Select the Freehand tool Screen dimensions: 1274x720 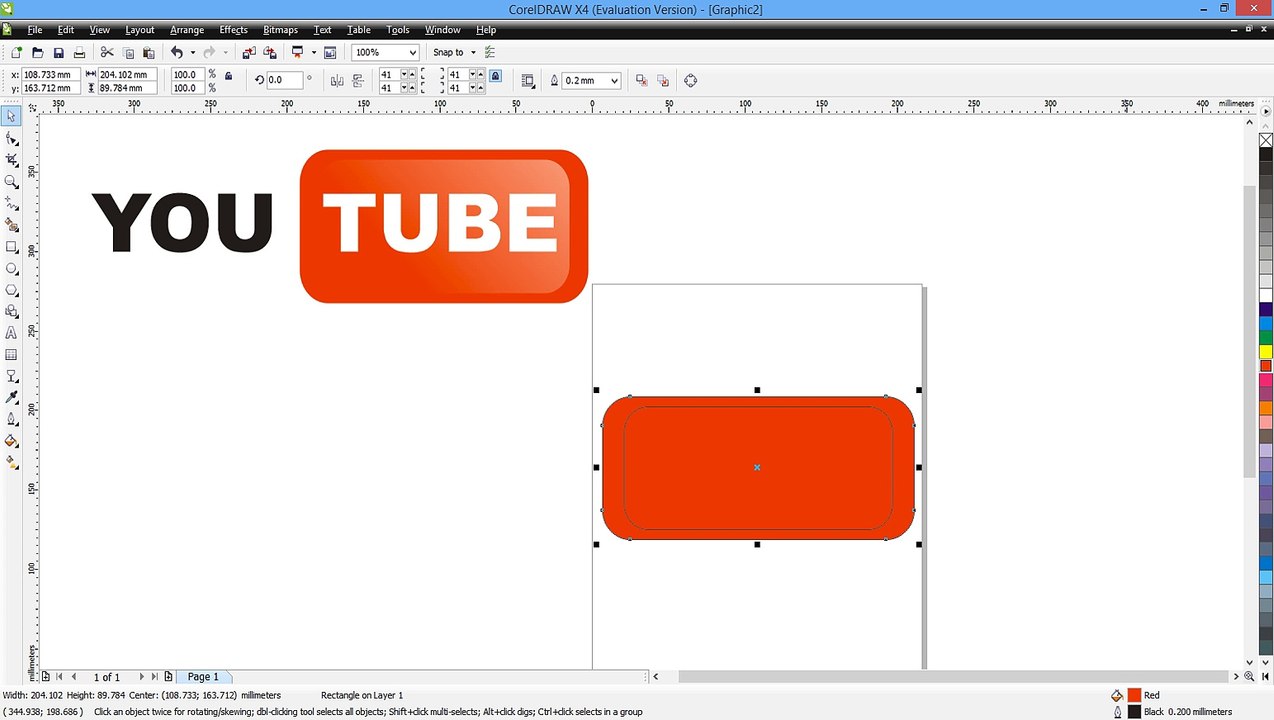point(11,204)
